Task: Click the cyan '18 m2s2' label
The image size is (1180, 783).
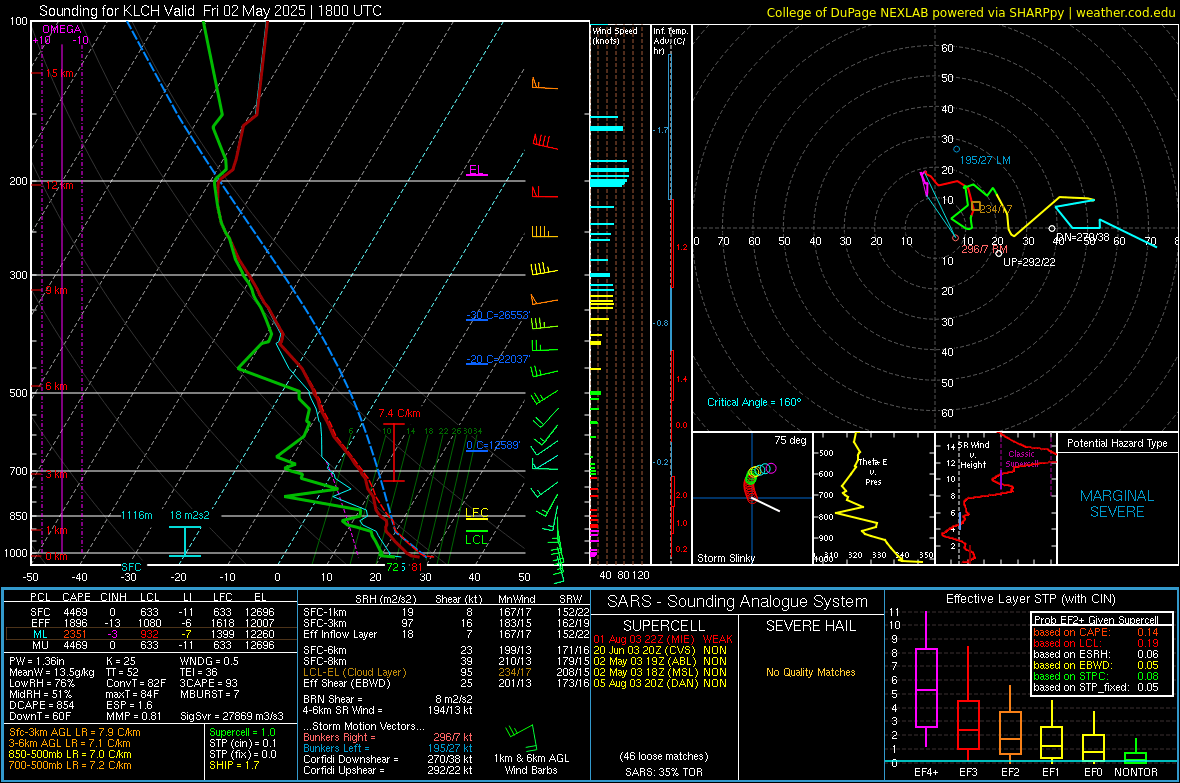Action: [190, 515]
